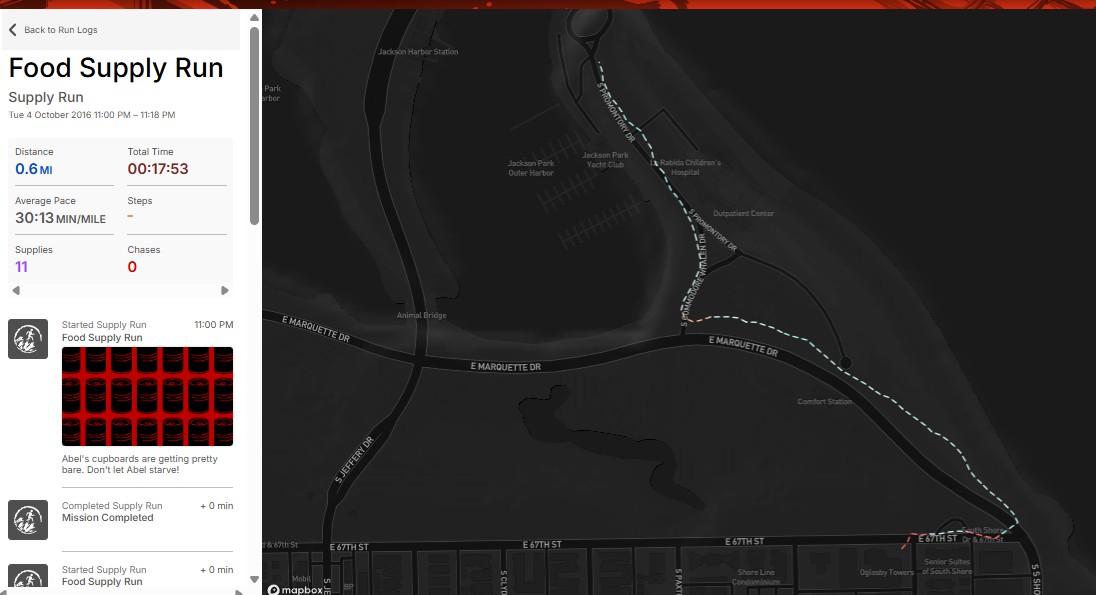Open the Mapbox logo link
Viewport: 1096px width, 595px height.
[296, 589]
